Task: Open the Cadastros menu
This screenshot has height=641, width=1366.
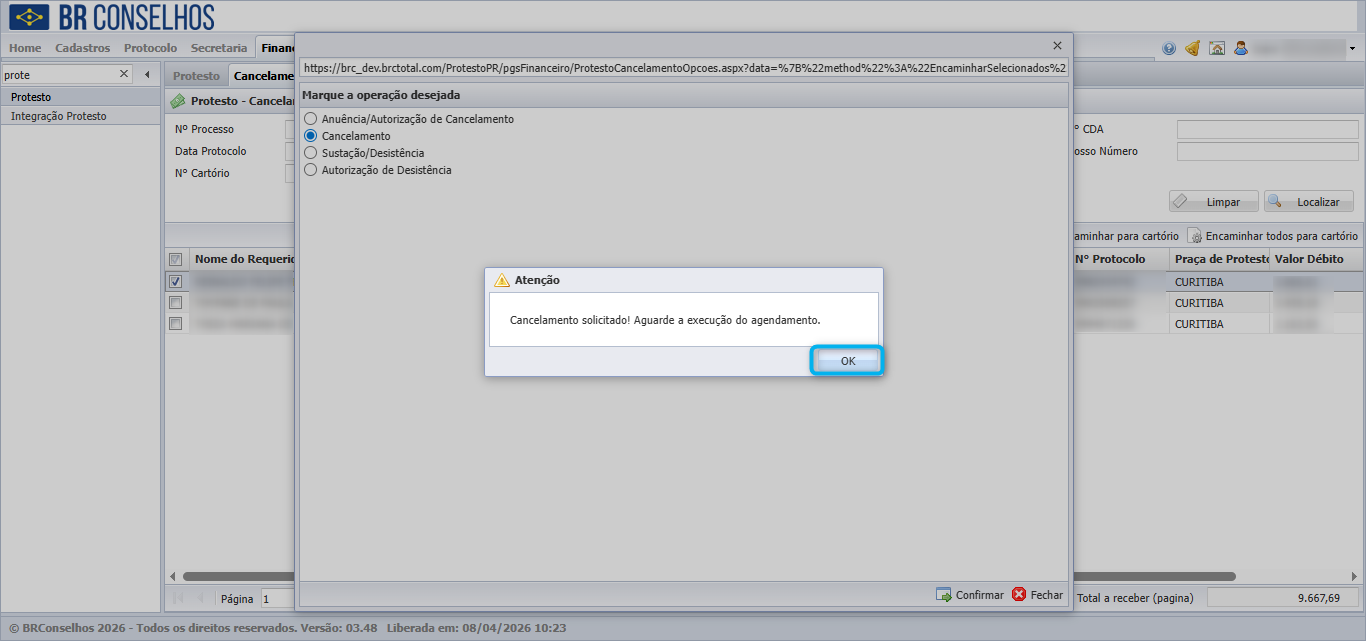Action: 83,48
